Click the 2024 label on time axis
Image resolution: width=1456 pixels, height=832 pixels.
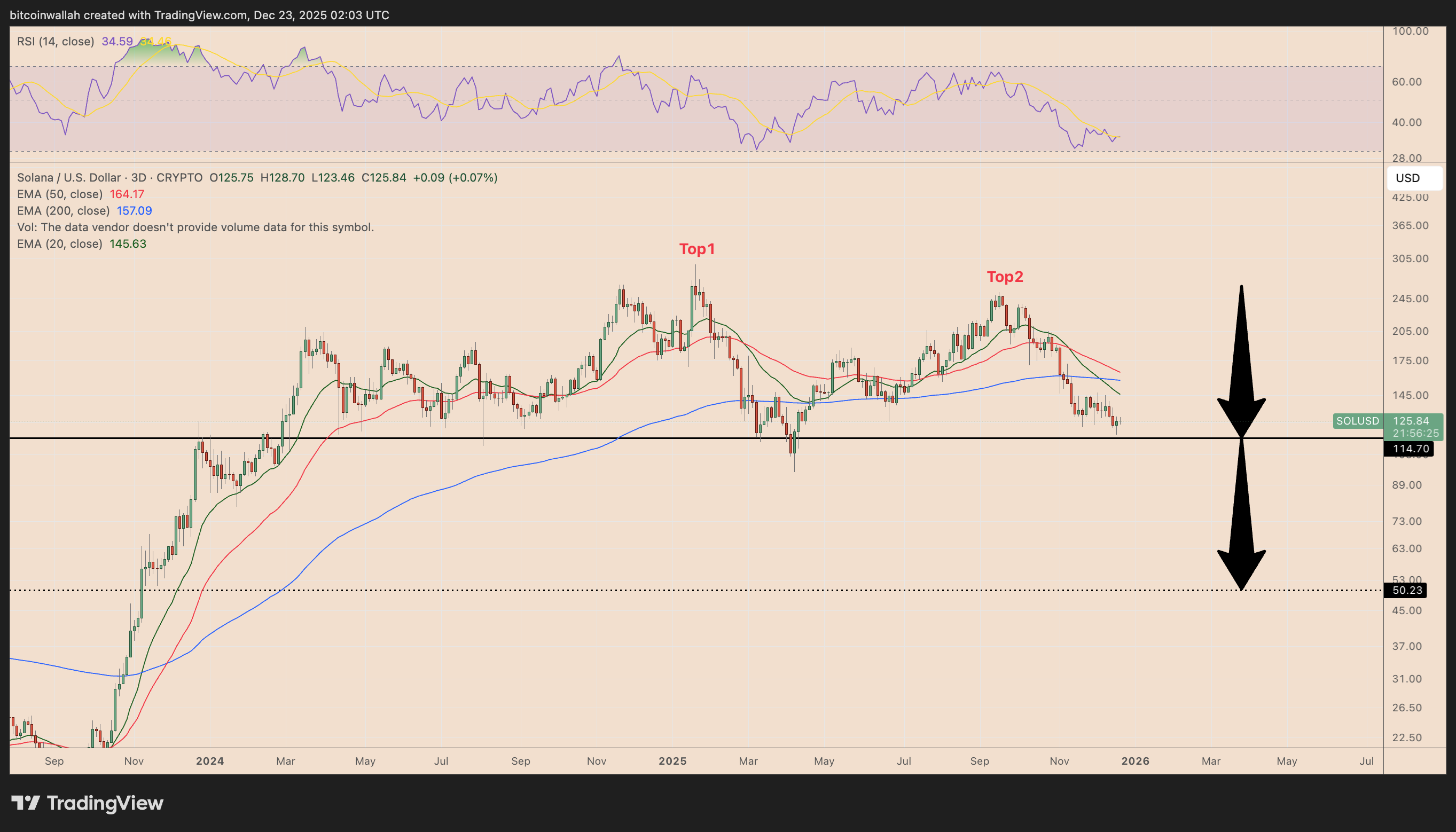pyautogui.click(x=210, y=761)
